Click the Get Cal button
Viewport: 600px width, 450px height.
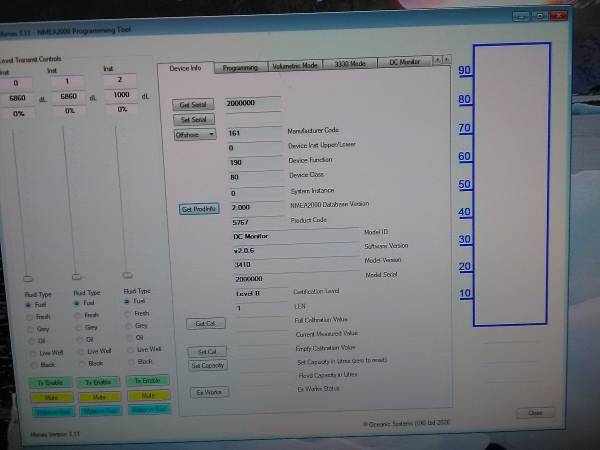205,323
